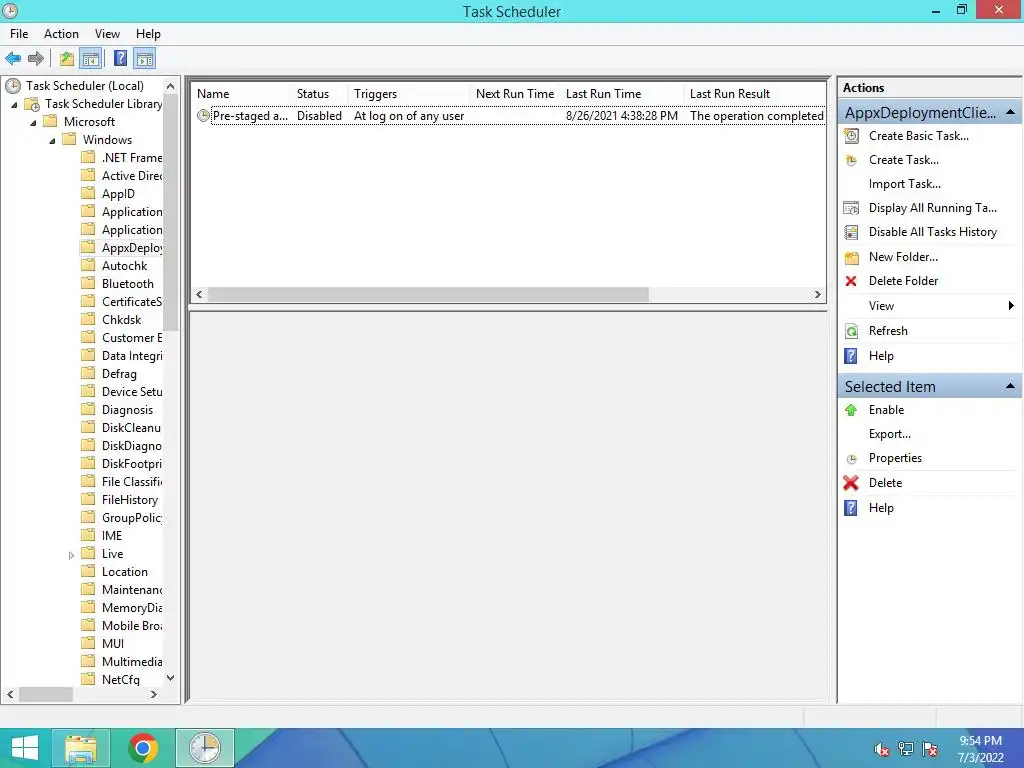Click the task list horizontal scrollbar thumb

click(x=428, y=295)
